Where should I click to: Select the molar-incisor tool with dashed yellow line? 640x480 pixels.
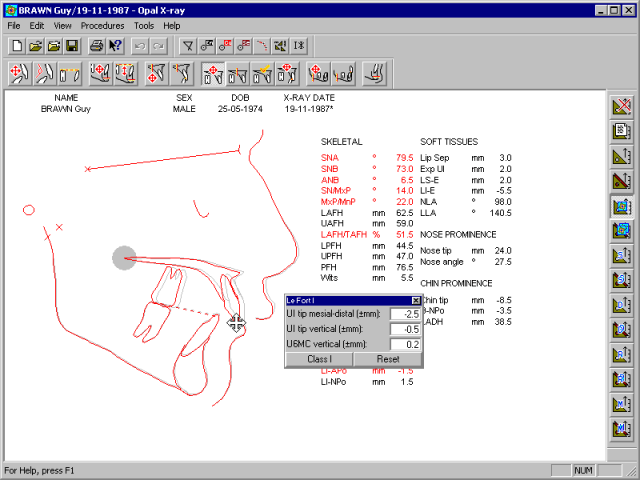point(70,74)
